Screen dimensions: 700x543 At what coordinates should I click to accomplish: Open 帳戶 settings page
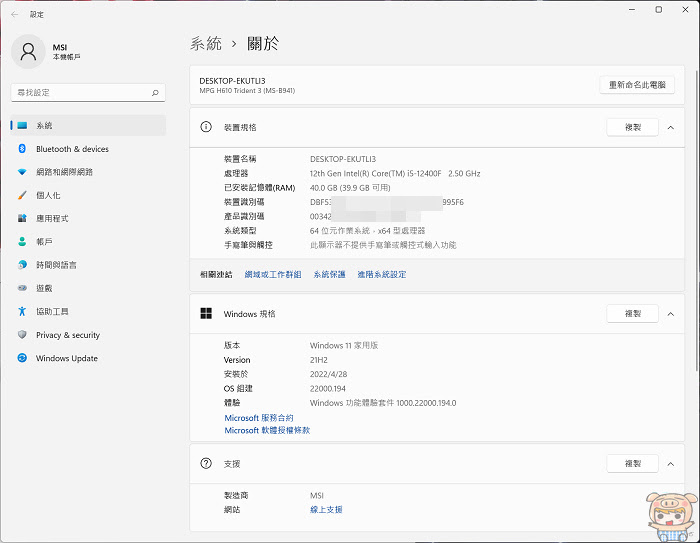[88, 242]
